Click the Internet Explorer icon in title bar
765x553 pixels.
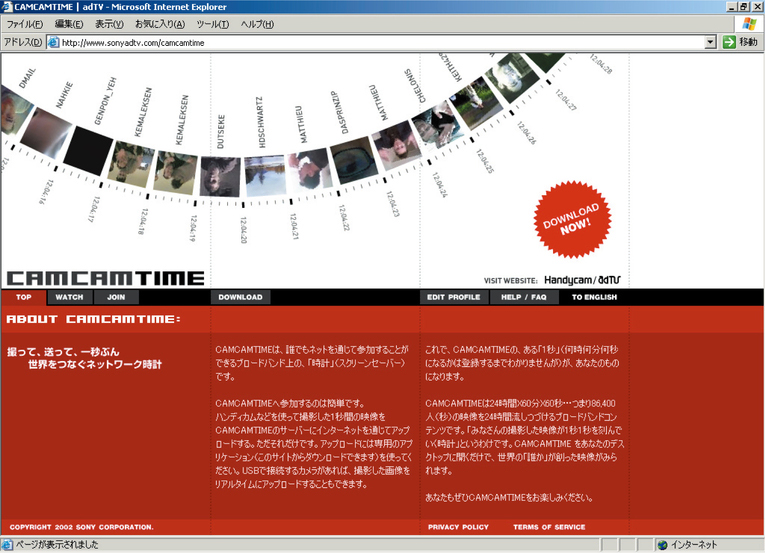pyautogui.click(x=8, y=7)
